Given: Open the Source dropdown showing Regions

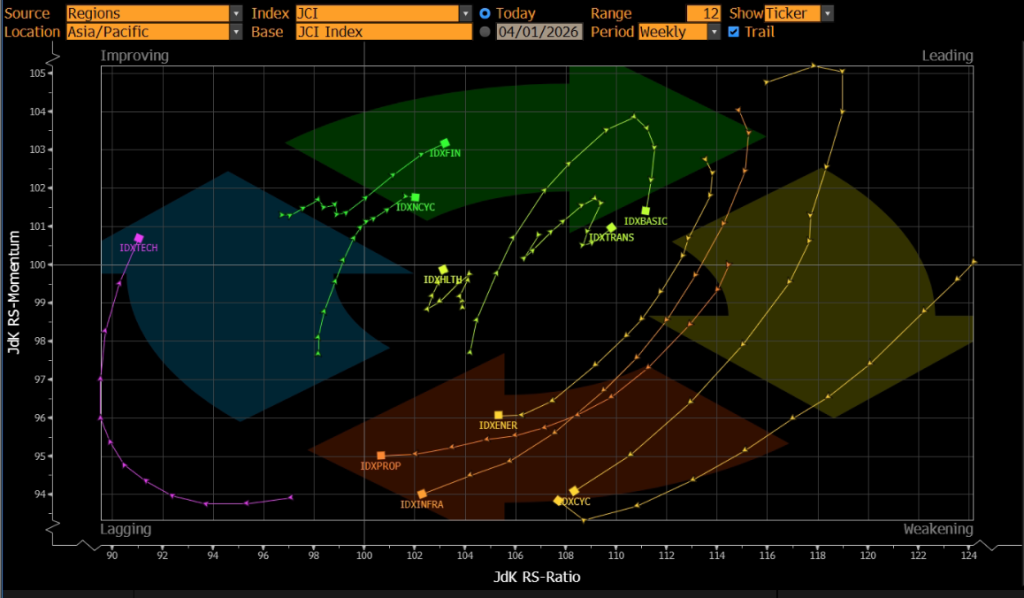Looking at the screenshot, I should point(153,14).
